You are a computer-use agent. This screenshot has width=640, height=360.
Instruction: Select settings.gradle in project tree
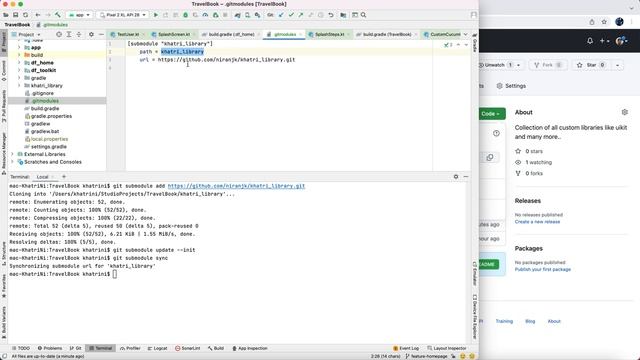point(49,147)
